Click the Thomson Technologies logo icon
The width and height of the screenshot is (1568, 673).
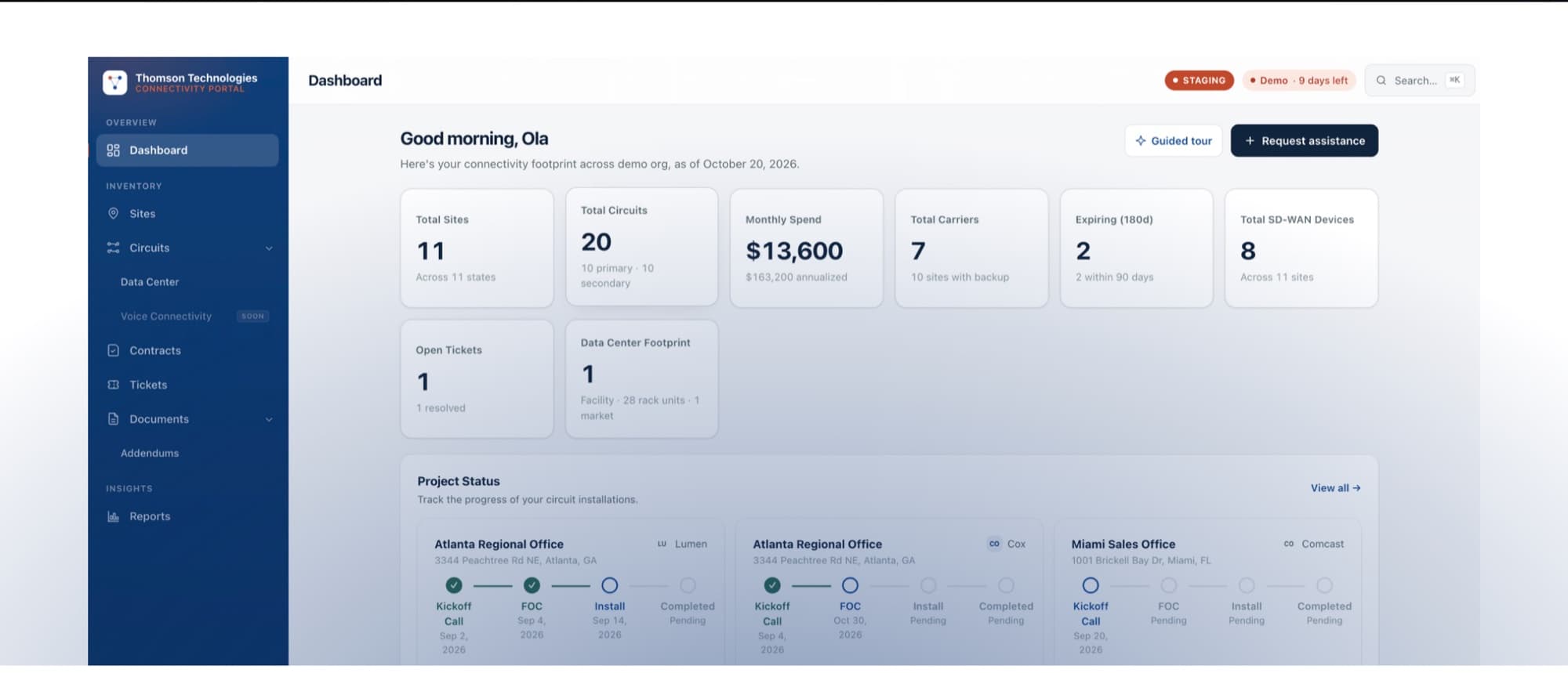114,82
